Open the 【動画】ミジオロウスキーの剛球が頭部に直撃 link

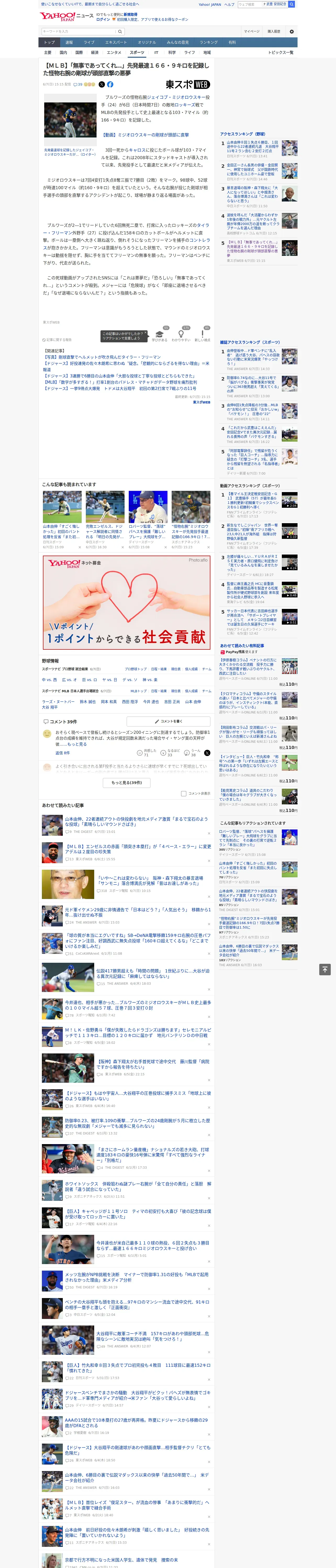tap(145, 135)
